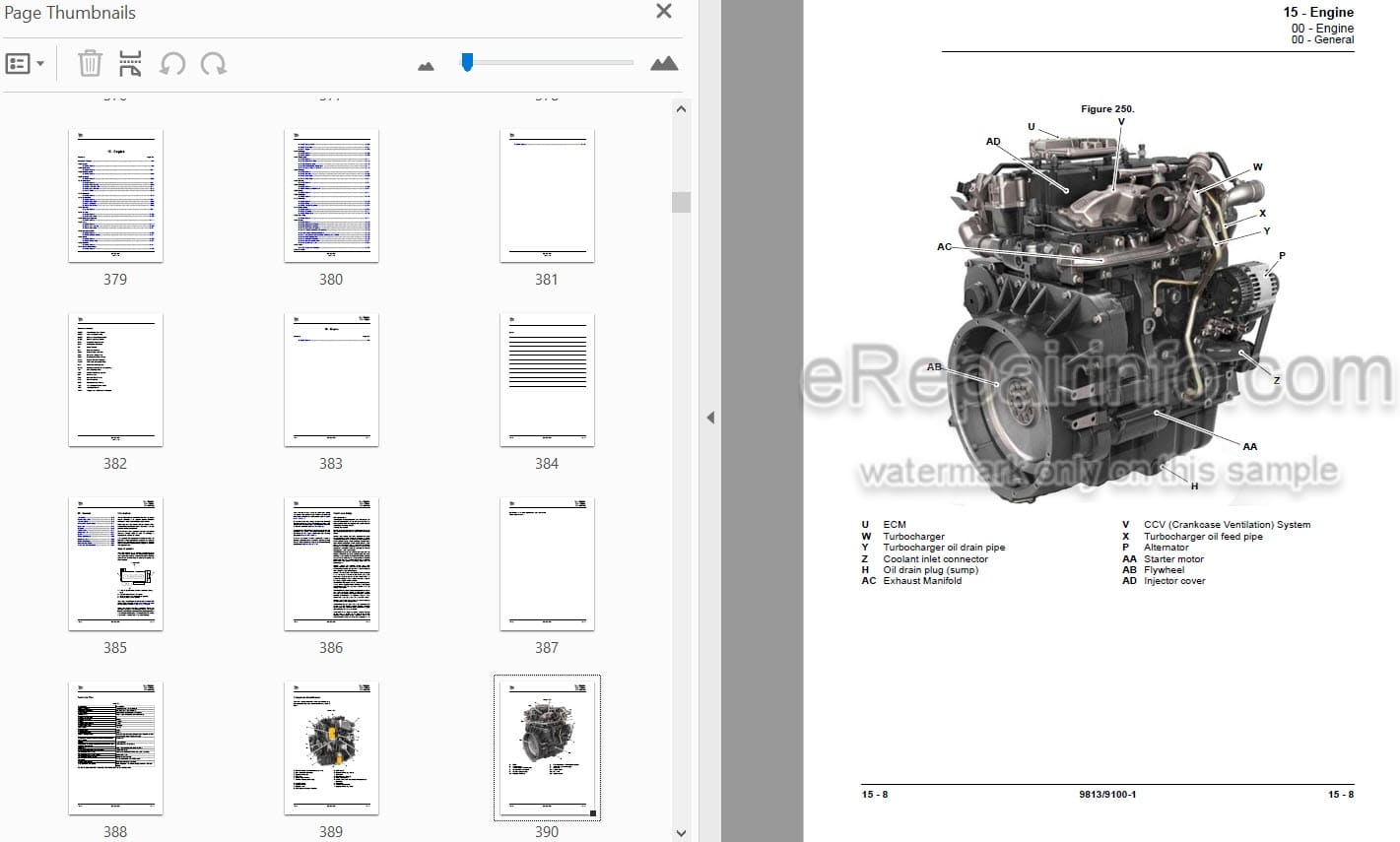The image size is (1400, 842).
Task: Click the 'Turbocharger oil drain pipe' legend entry
Action: click(x=944, y=548)
